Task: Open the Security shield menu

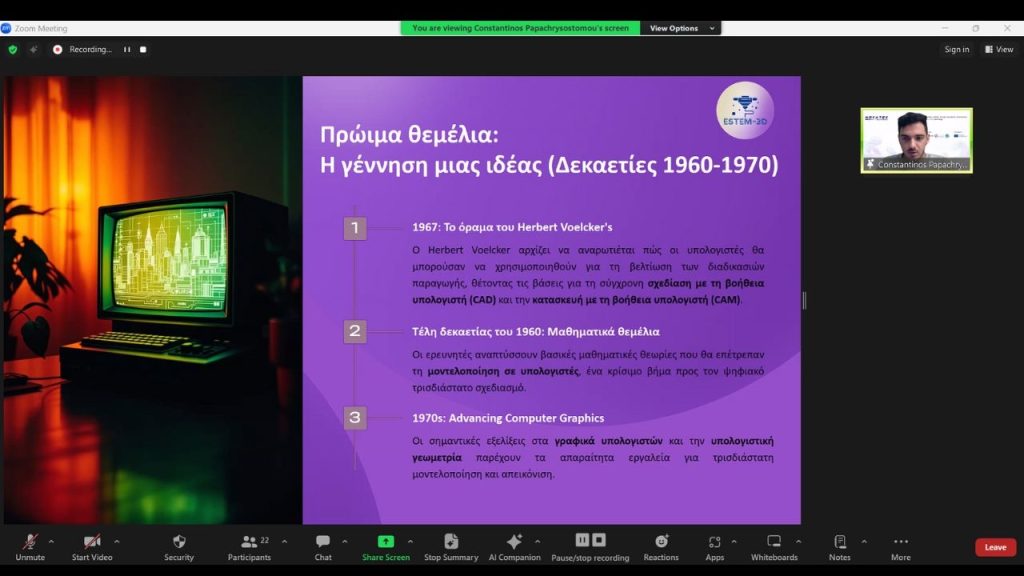Action: 179,547
